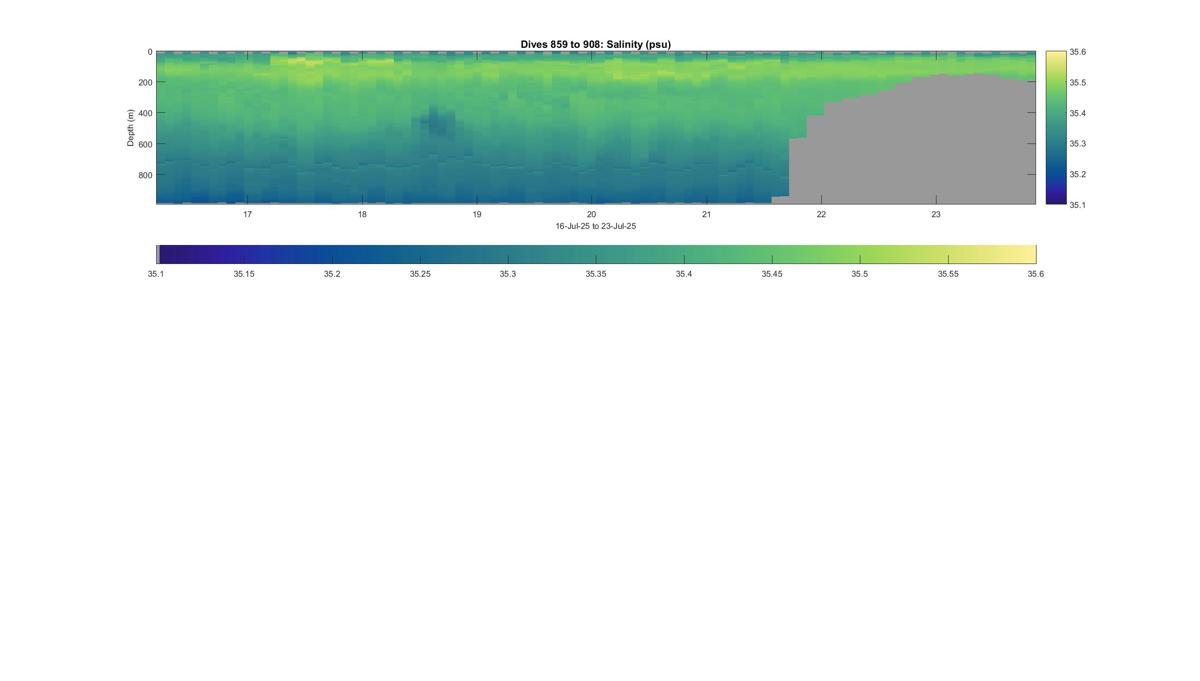Click the 800 depth tick label
The image size is (1200, 681).
[x=144, y=175]
